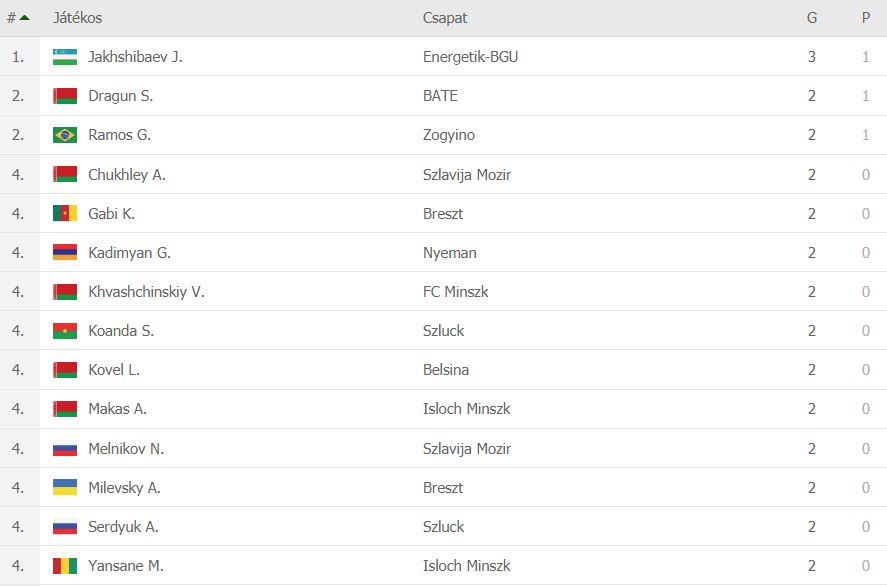This screenshot has width=887, height=586.
Task: Click the Russia flag beside Melnikov N.
Action: coord(65,448)
